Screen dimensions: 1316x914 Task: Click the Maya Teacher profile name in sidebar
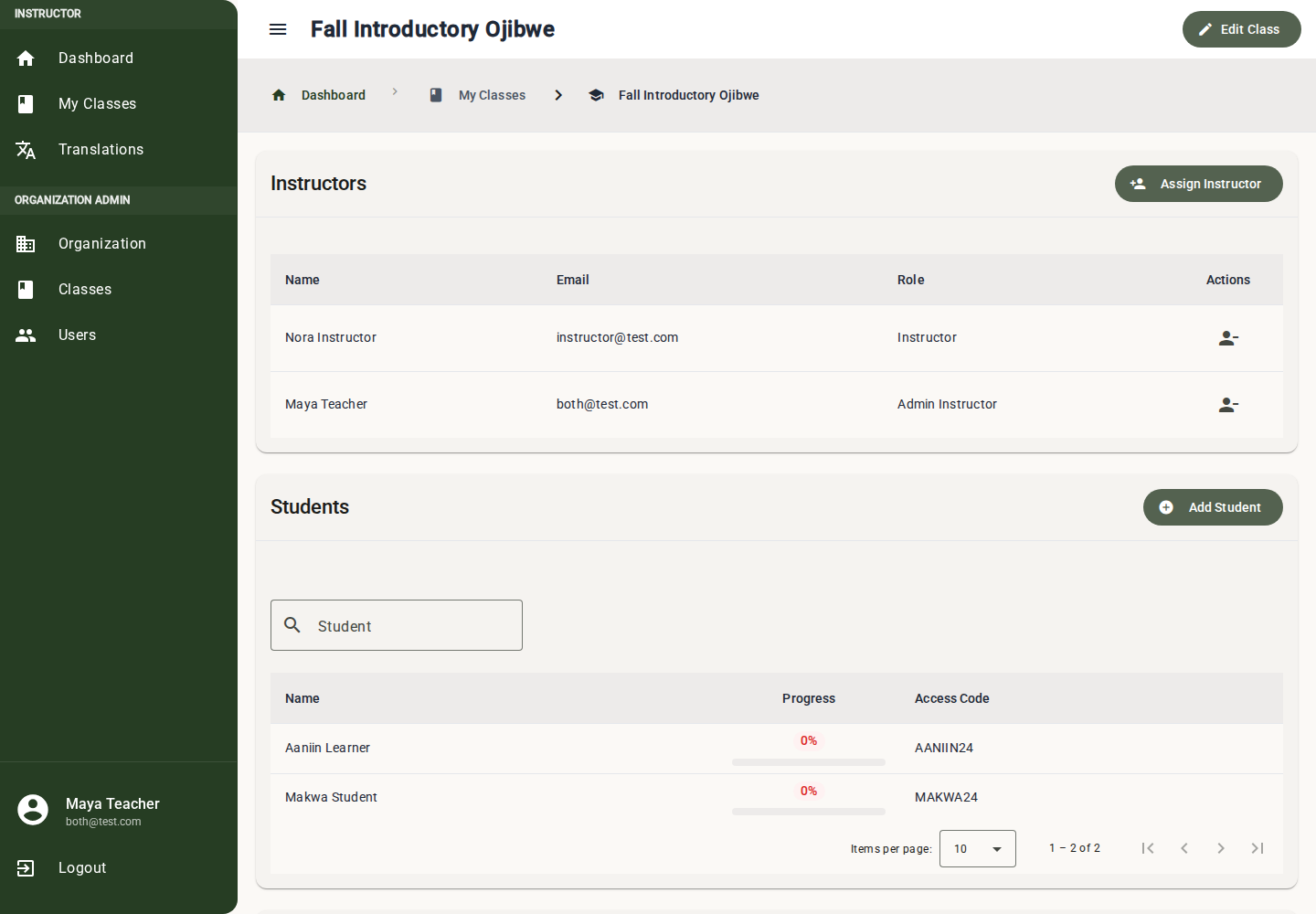[112, 803]
